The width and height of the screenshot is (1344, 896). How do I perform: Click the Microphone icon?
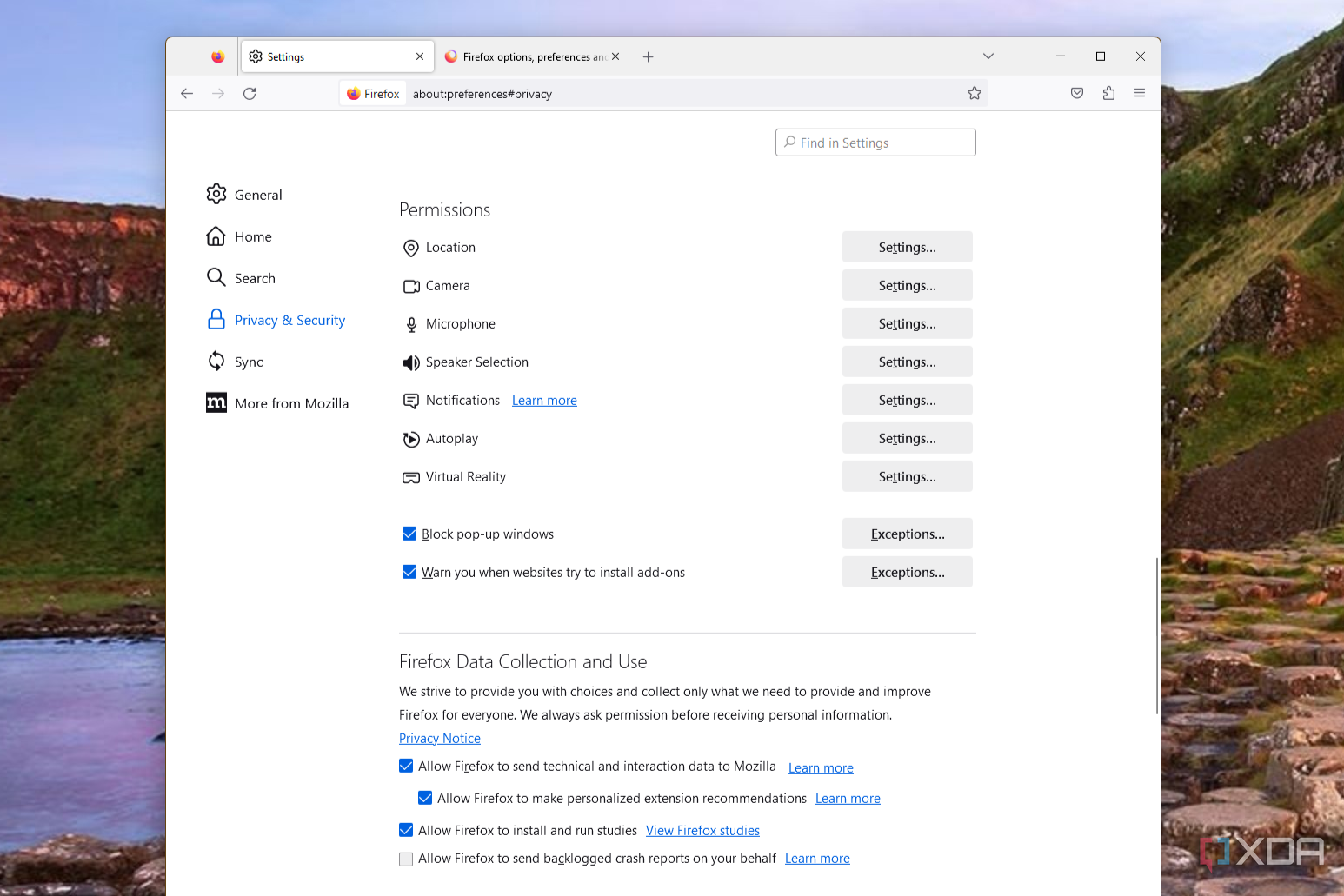tap(411, 325)
